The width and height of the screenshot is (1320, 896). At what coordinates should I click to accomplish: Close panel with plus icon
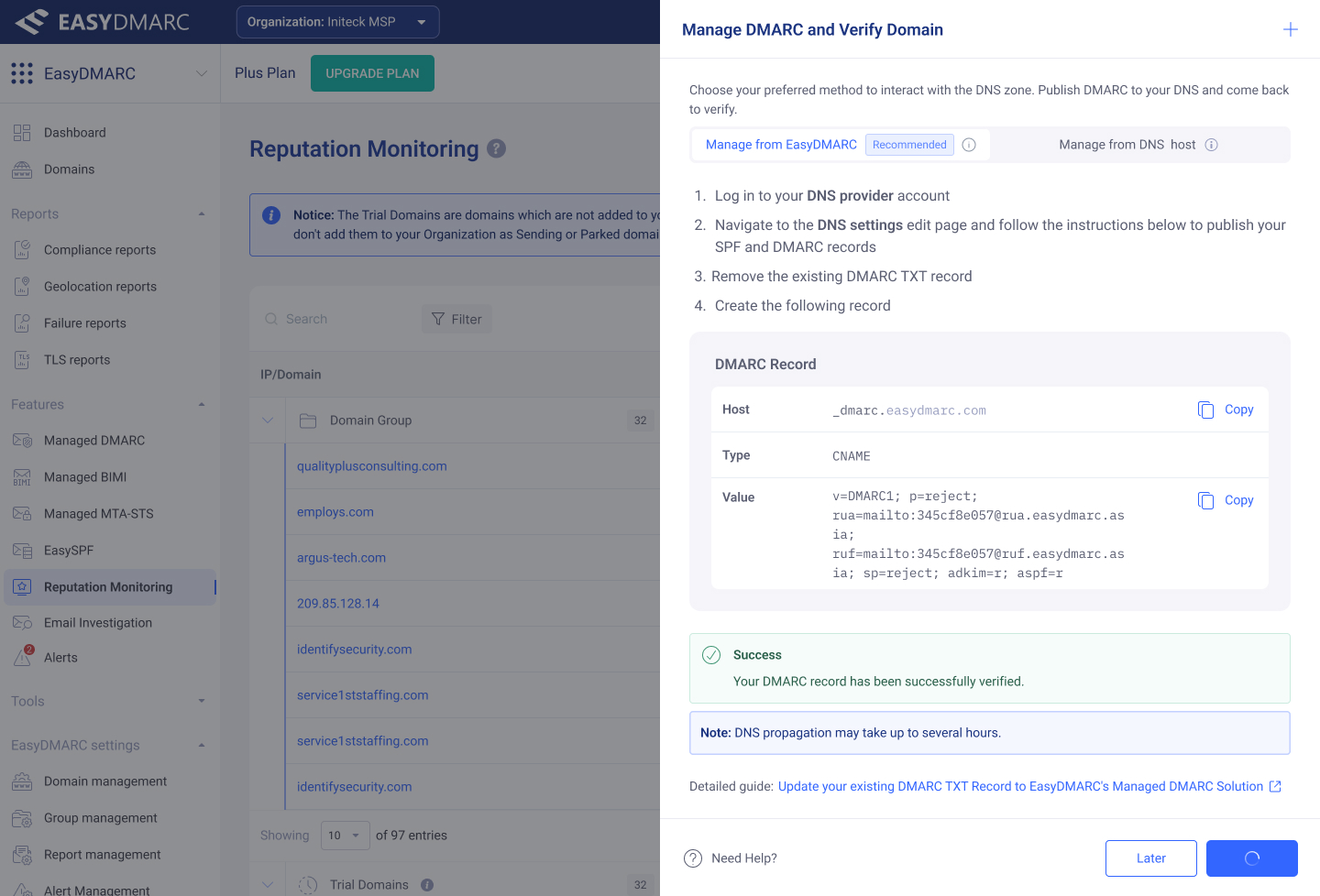(1290, 29)
